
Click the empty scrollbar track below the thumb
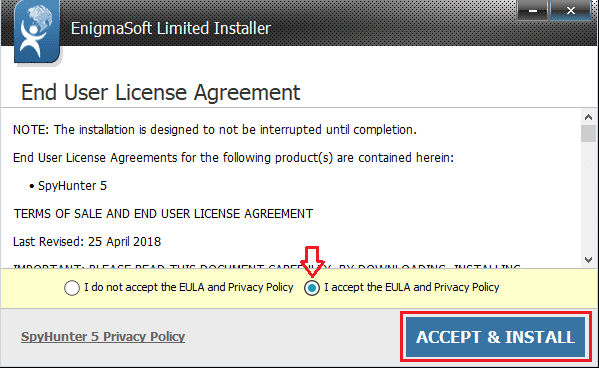tap(588, 197)
